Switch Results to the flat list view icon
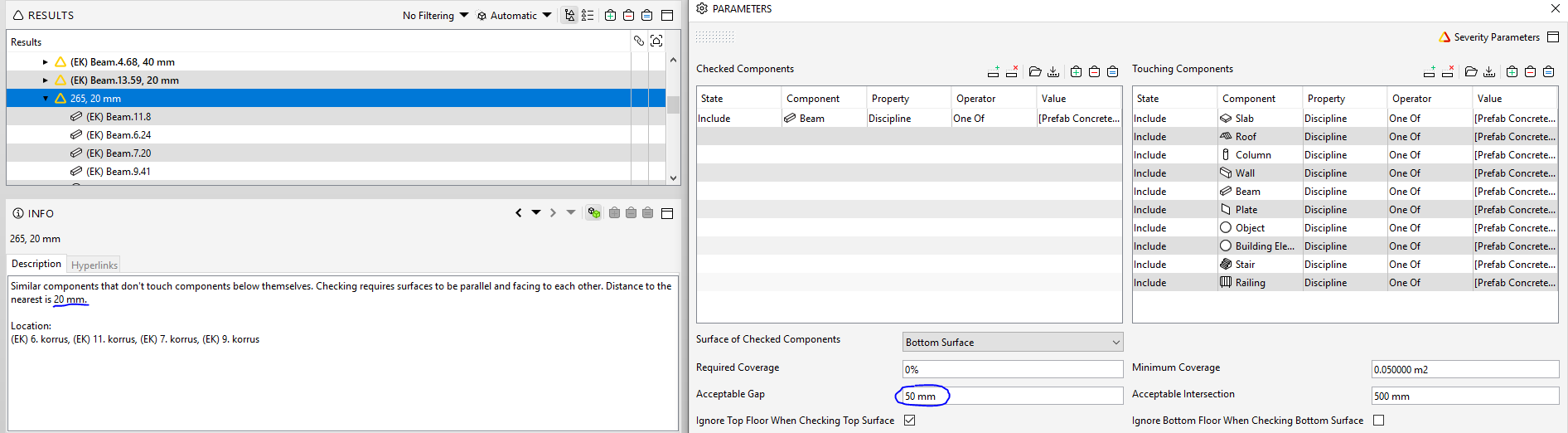 (x=588, y=15)
